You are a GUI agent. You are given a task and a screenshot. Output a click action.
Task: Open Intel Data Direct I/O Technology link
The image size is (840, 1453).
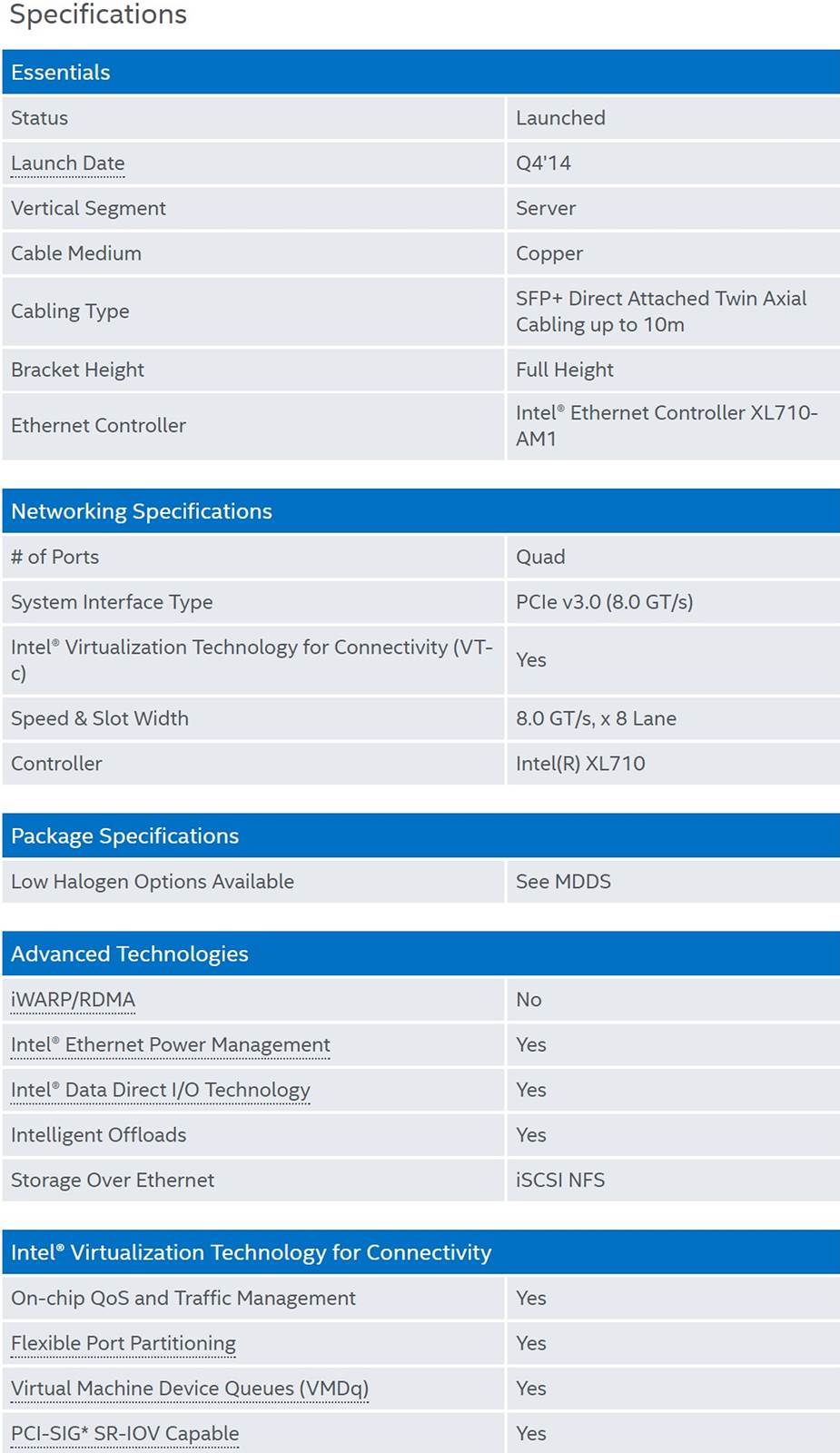[161, 1090]
